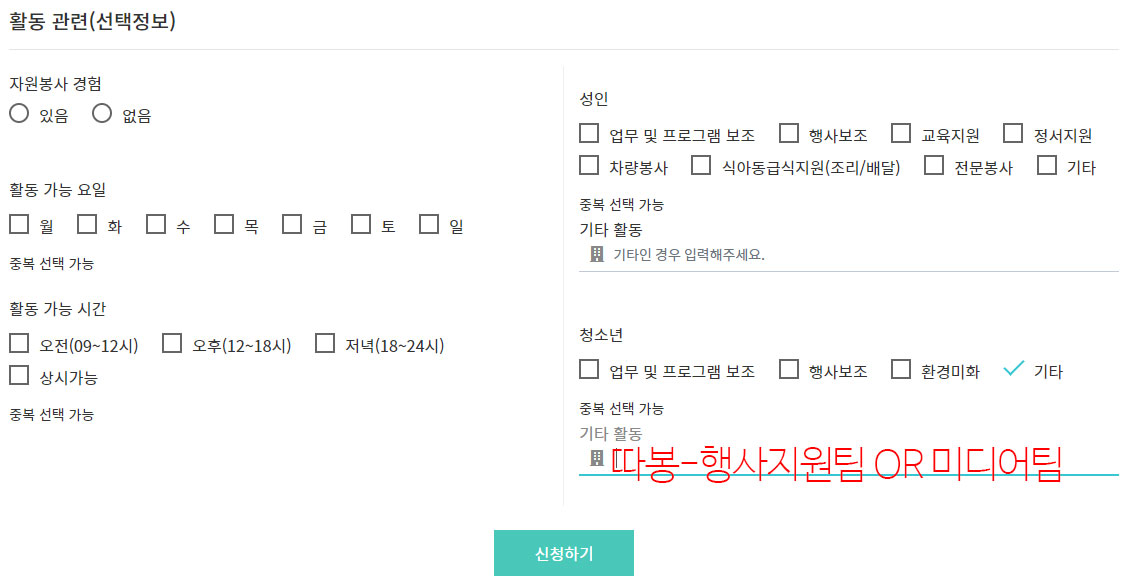Select 있음 for volunteer experience
1136x588 pixels.
tap(19, 114)
